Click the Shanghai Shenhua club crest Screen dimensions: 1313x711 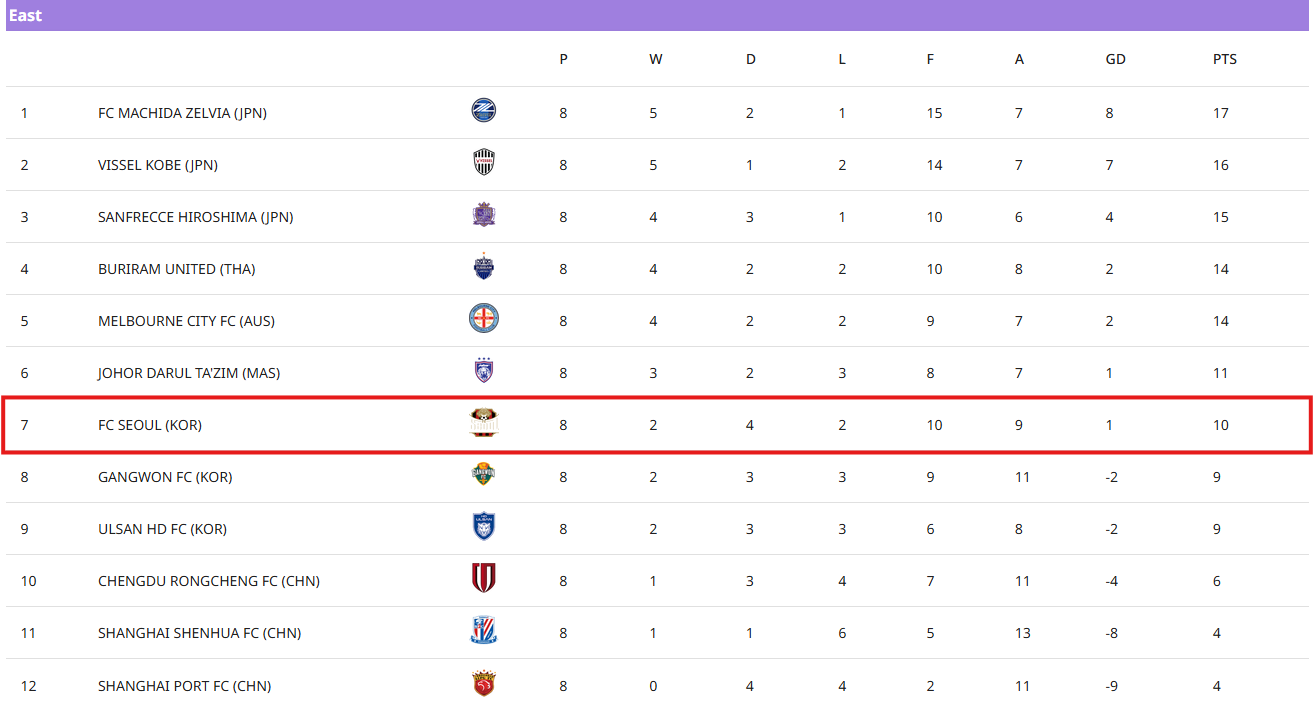coord(483,631)
